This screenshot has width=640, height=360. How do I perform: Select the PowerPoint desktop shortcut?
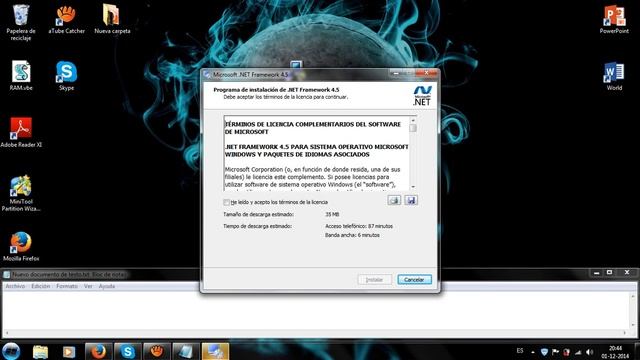pos(614,20)
